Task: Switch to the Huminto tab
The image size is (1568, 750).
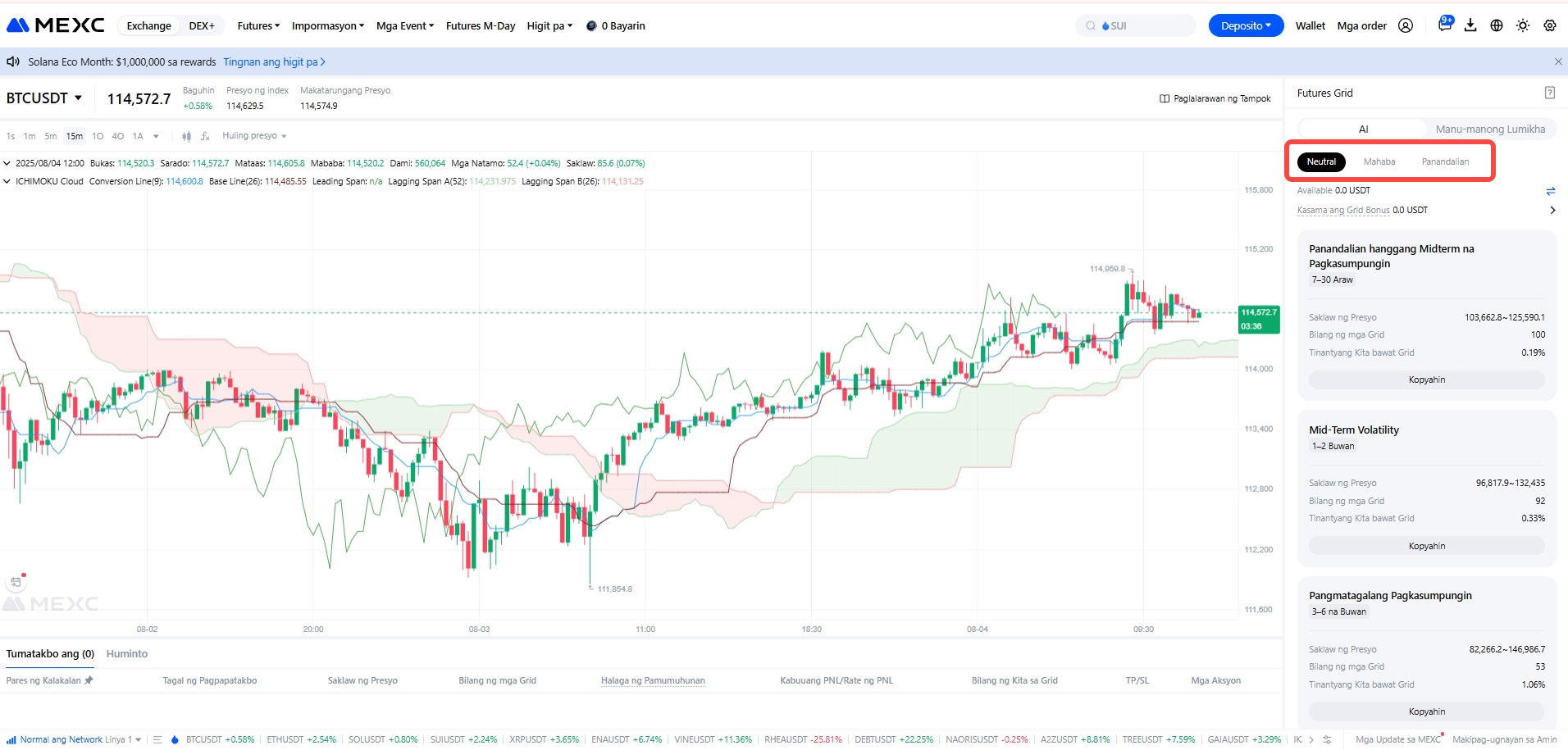Action: pyautogui.click(x=127, y=654)
